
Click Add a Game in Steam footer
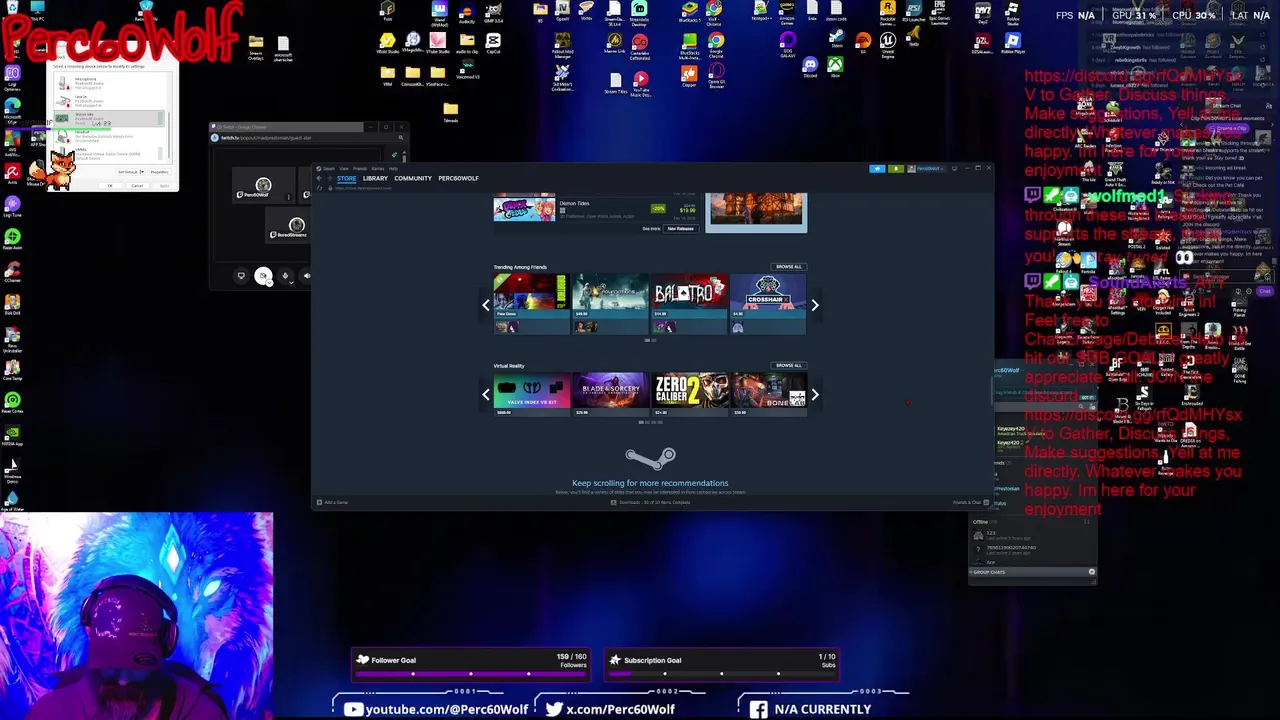tap(332, 502)
